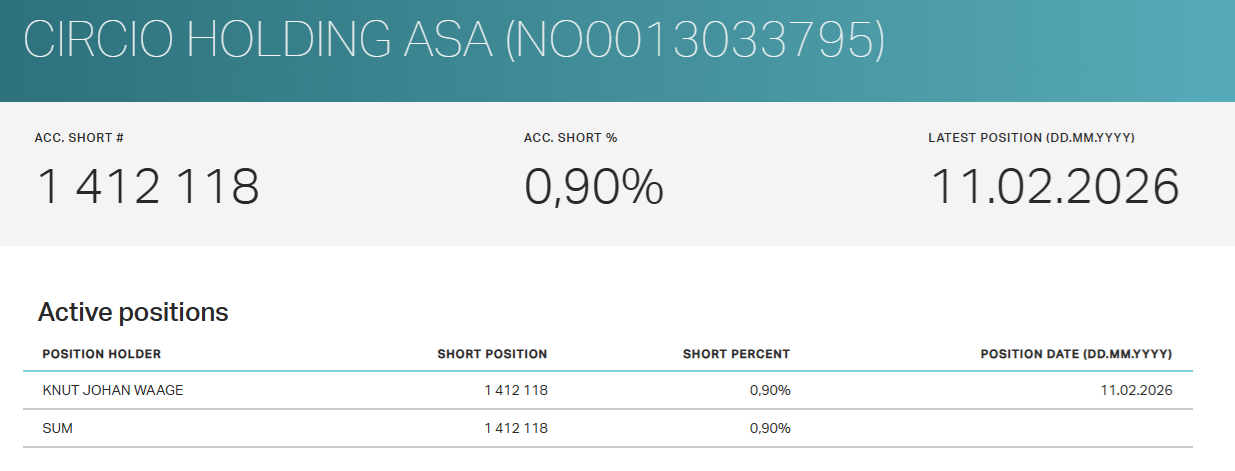Click short position value in Knut Johan Waage row

tap(515, 390)
